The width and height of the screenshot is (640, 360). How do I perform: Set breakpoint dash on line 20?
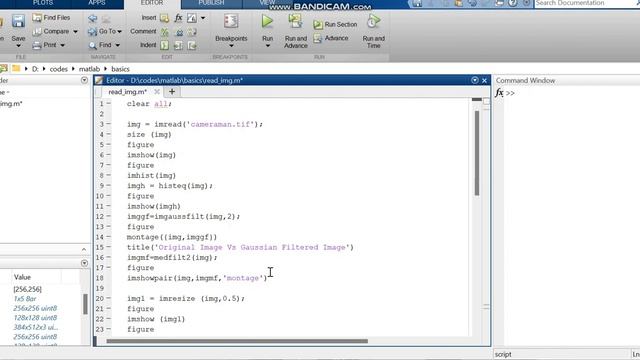click(109, 298)
